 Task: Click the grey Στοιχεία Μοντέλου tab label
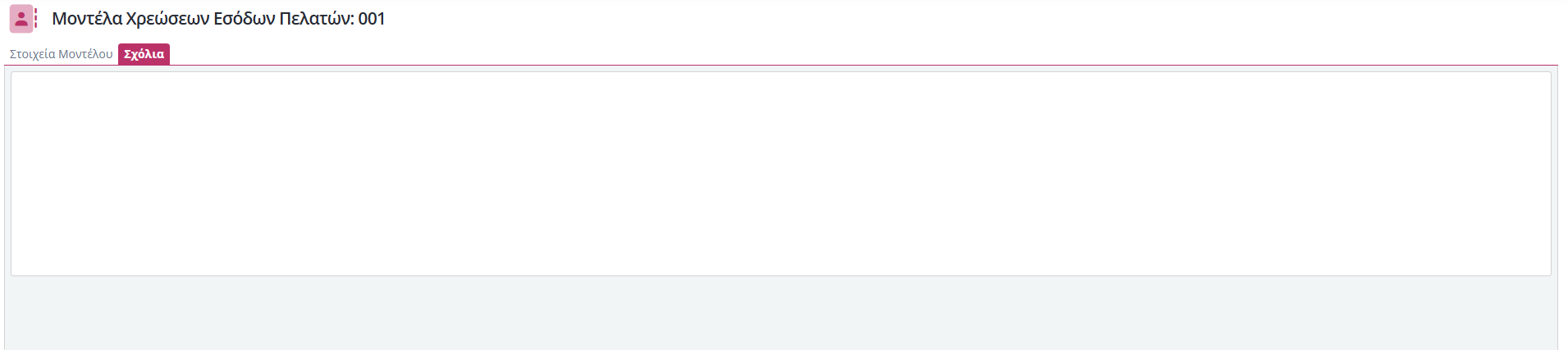pyautogui.click(x=62, y=54)
